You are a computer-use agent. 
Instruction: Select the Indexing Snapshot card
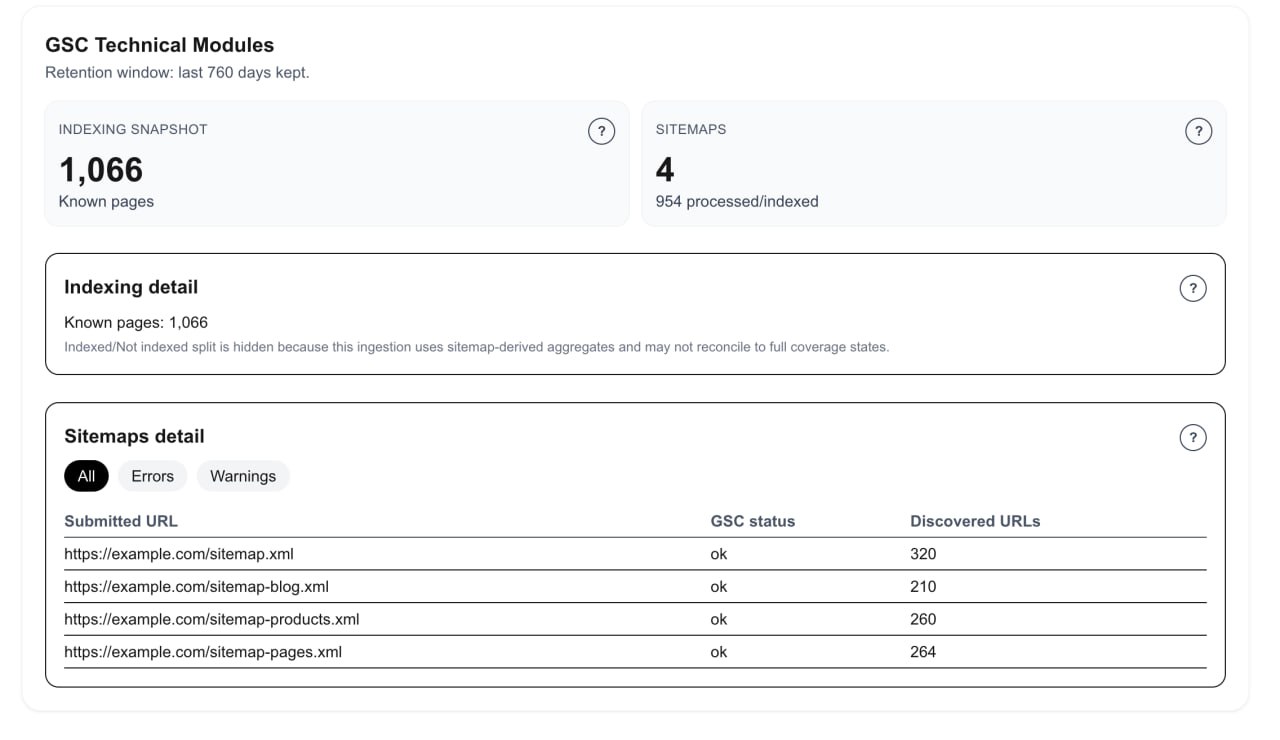(x=336, y=163)
